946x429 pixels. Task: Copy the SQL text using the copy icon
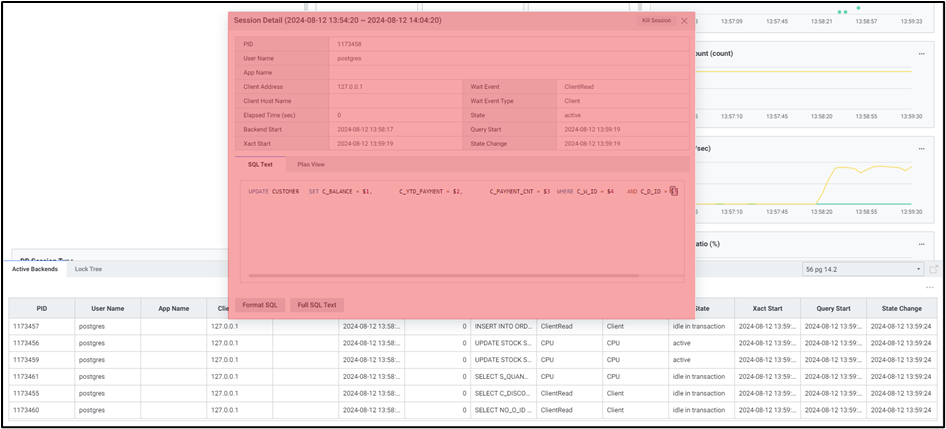tap(674, 191)
